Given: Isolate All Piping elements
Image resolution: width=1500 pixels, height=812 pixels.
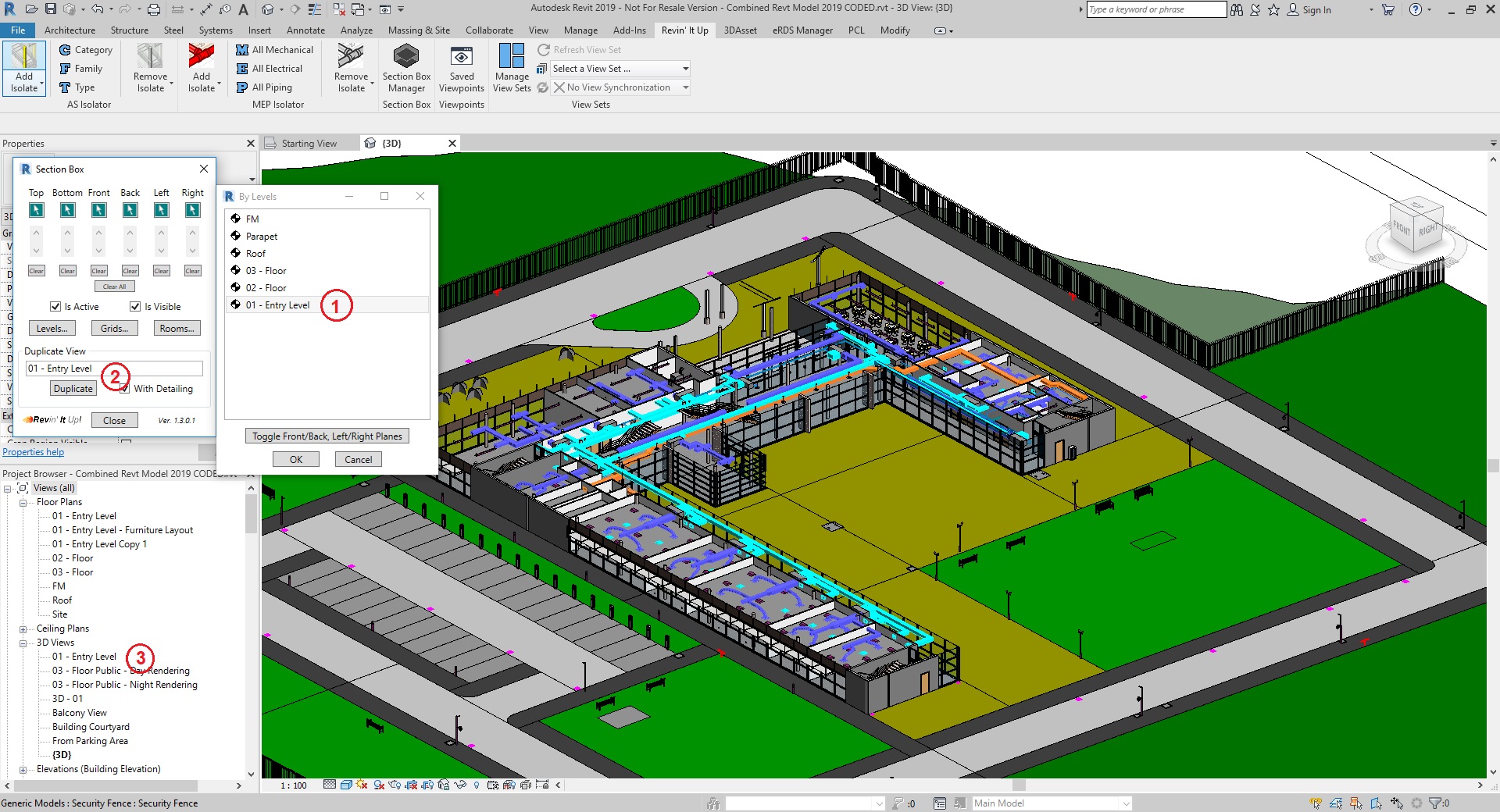Looking at the screenshot, I should (x=264, y=87).
